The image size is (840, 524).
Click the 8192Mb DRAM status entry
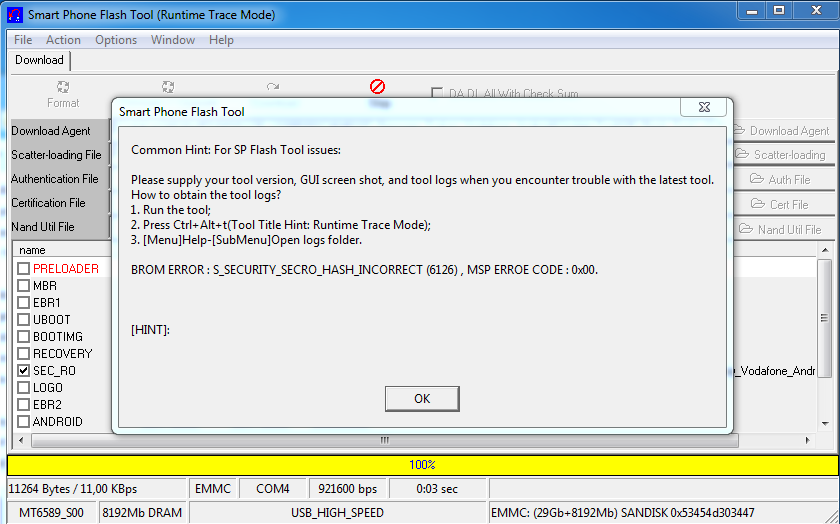point(142,513)
